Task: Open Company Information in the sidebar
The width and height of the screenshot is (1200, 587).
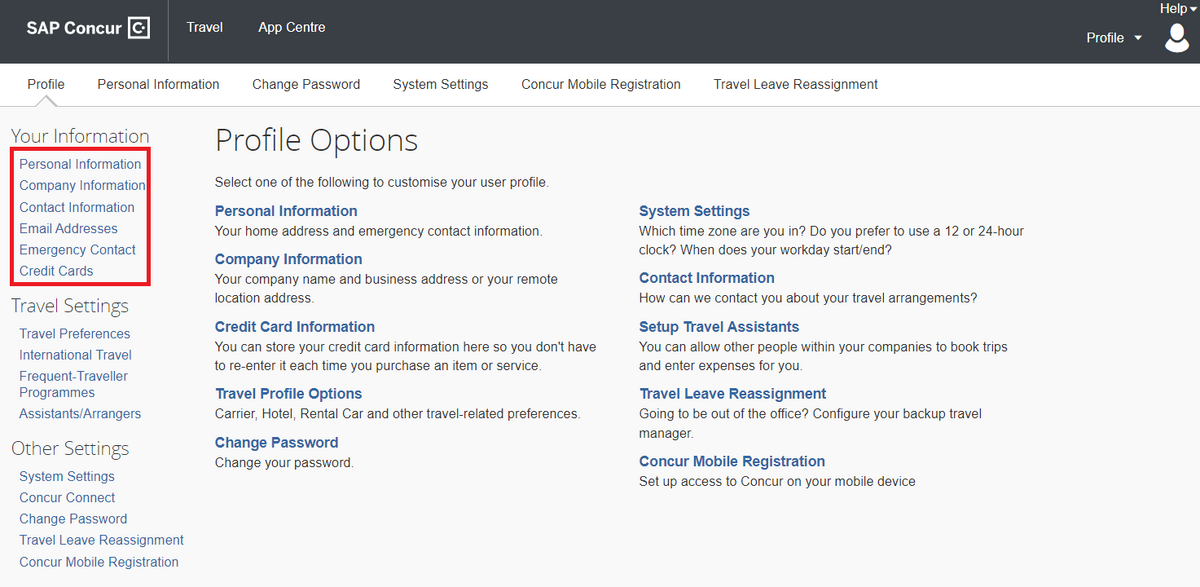Action: coord(82,185)
